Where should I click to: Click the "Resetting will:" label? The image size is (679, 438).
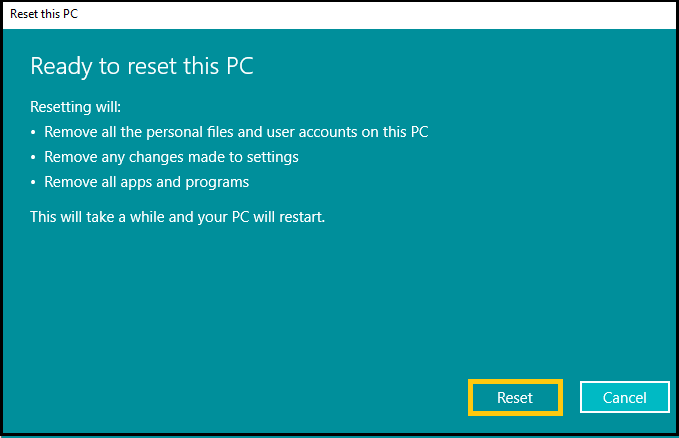(x=75, y=106)
